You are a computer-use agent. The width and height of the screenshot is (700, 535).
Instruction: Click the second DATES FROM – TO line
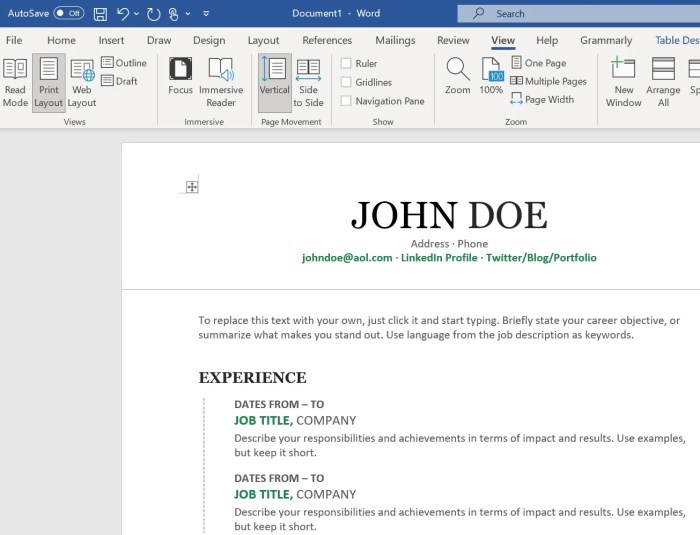click(279, 478)
